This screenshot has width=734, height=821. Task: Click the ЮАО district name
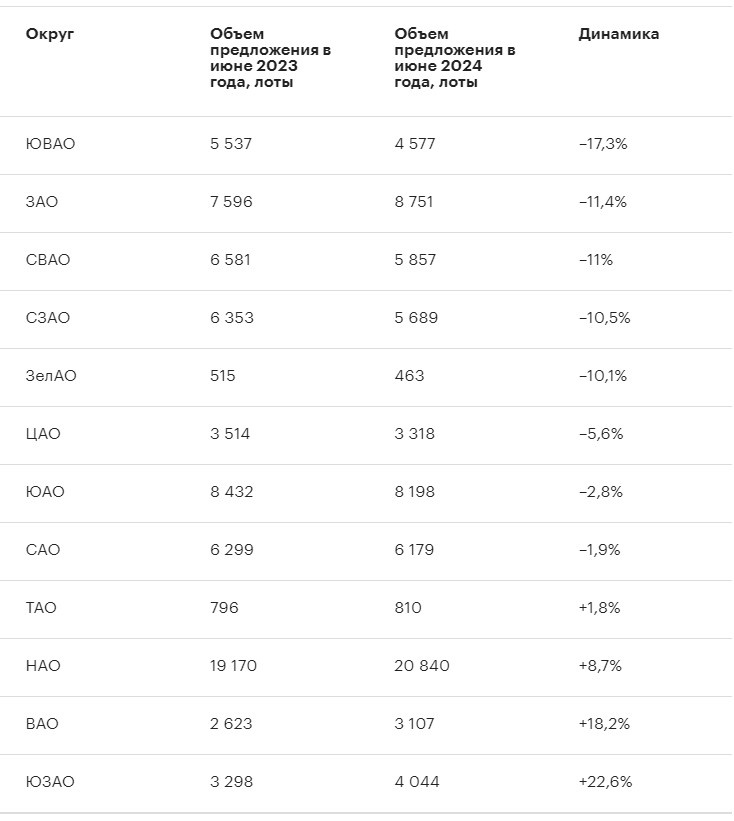tap(44, 492)
